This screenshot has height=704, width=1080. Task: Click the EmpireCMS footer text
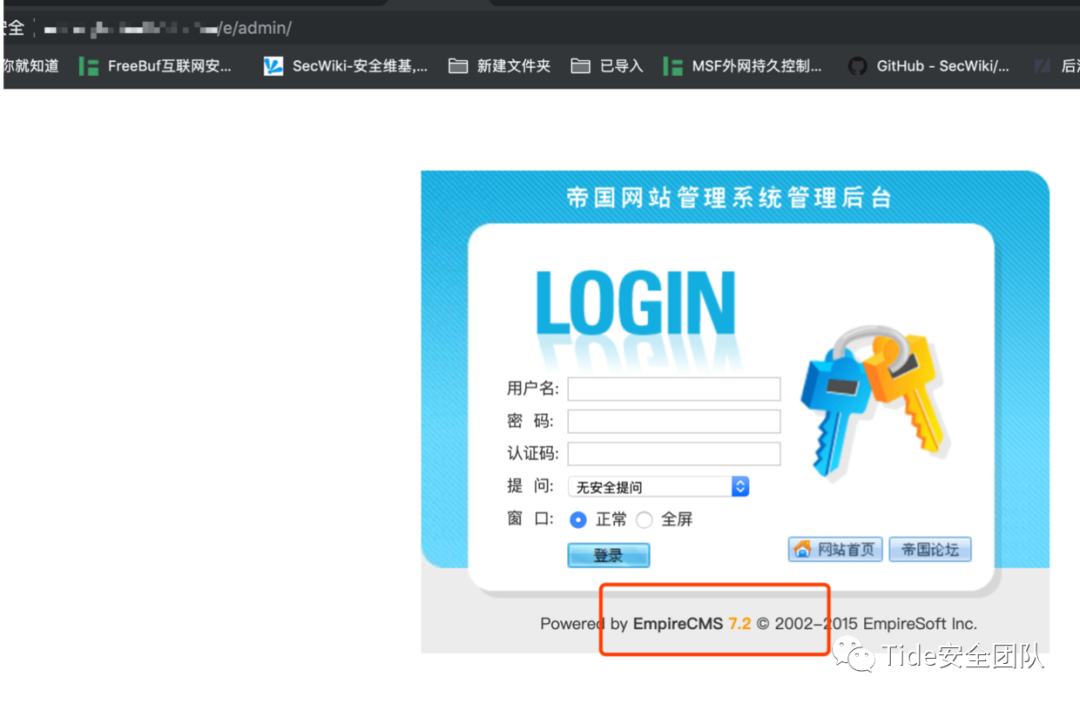point(678,623)
